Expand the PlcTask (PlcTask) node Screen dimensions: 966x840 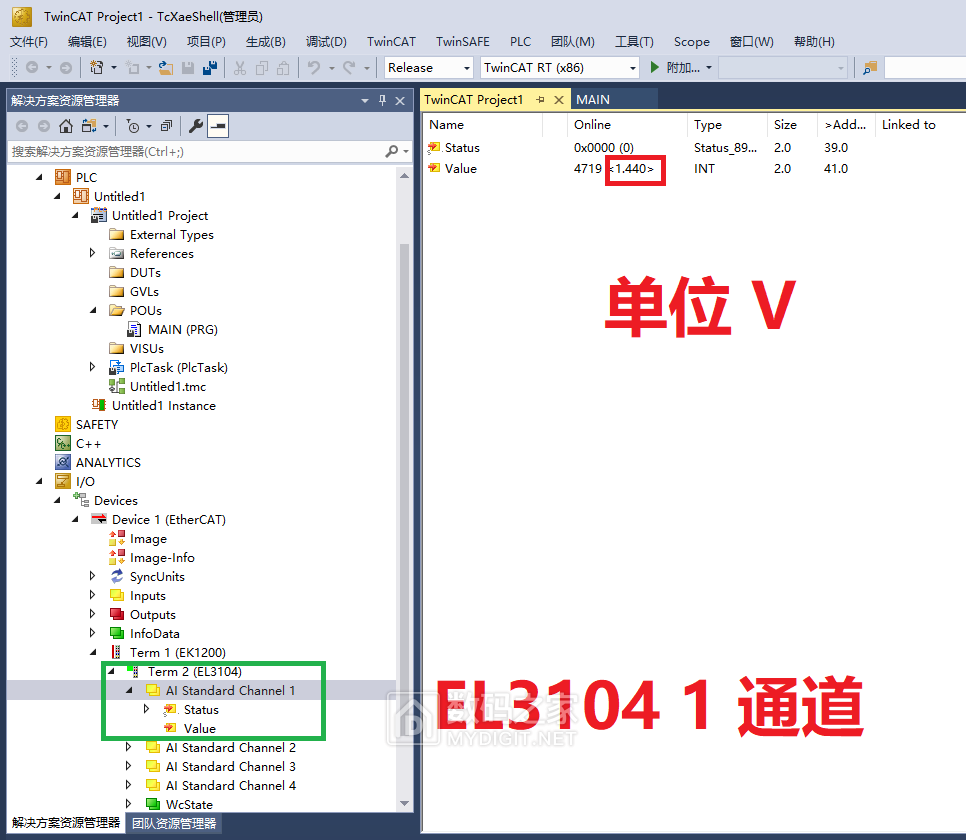pos(92,367)
